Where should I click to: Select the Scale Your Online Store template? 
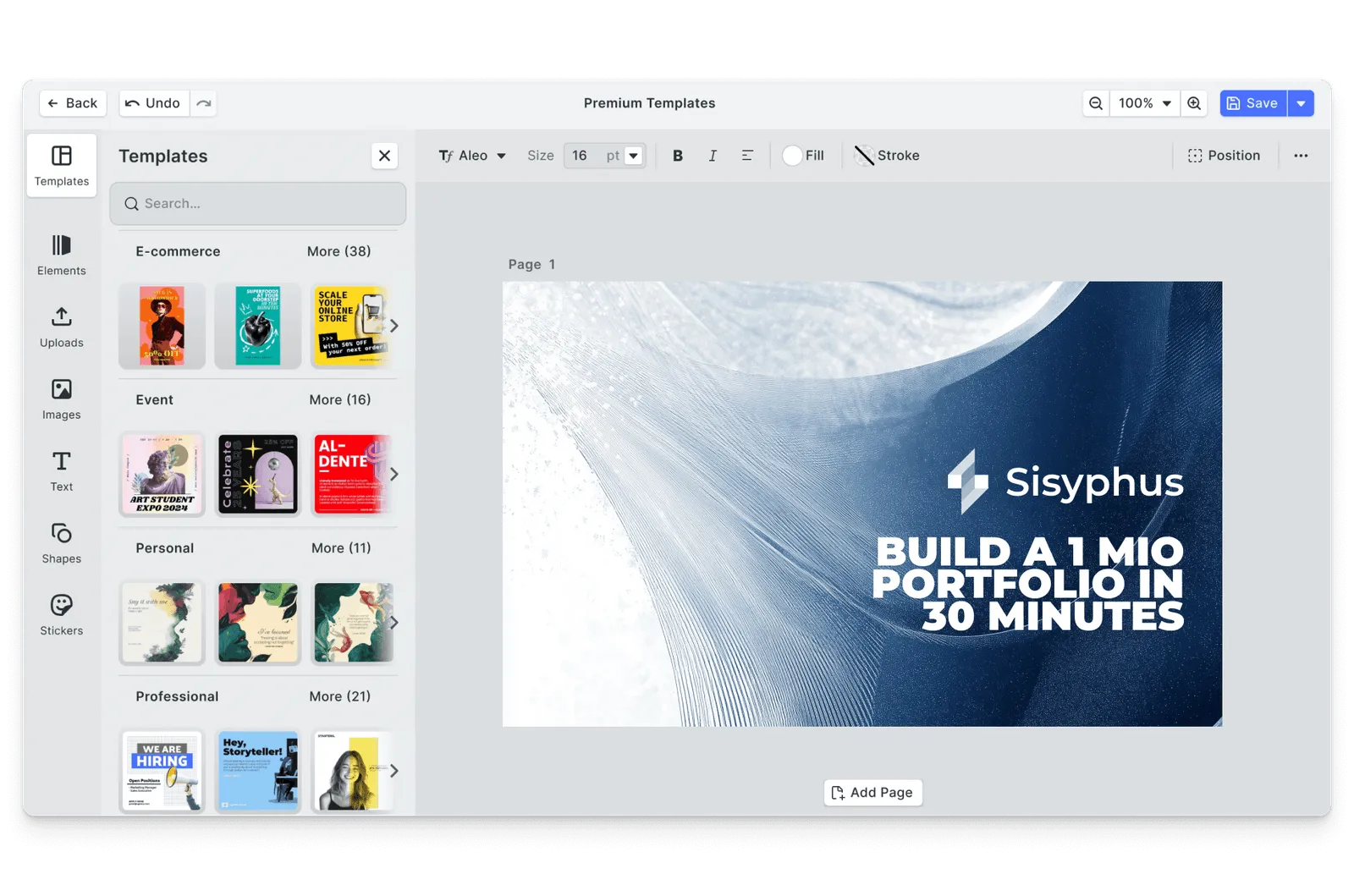tap(351, 326)
